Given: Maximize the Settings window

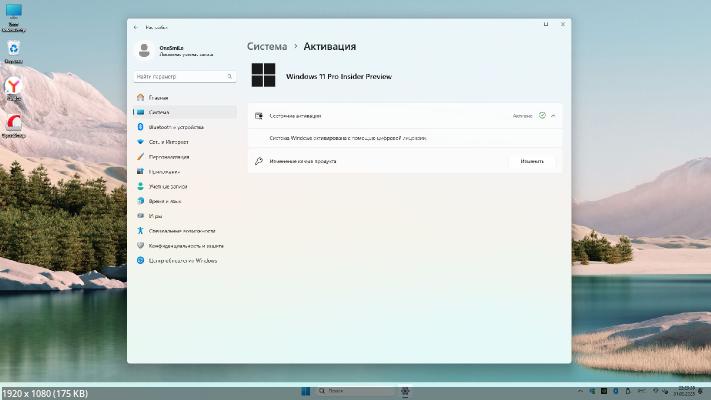Looking at the screenshot, I should click(x=546, y=24).
